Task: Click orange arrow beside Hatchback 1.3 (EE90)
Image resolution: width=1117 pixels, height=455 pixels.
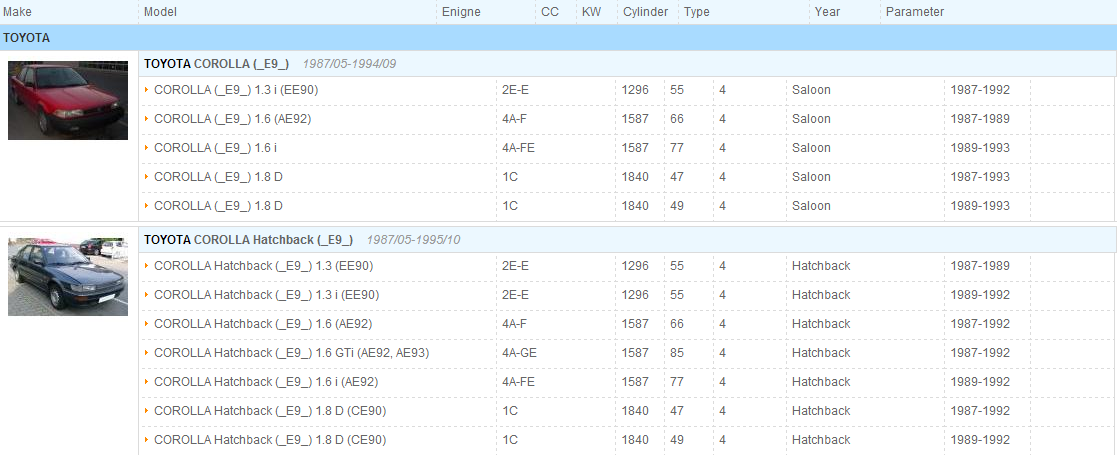Action: pyautogui.click(x=147, y=266)
